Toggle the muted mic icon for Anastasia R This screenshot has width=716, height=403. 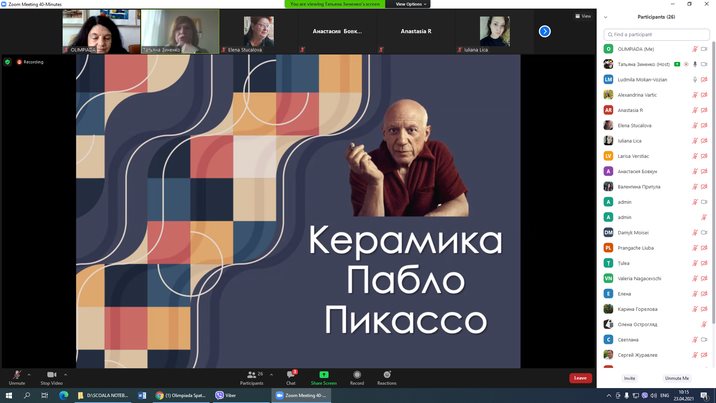click(x=693, y=110)
